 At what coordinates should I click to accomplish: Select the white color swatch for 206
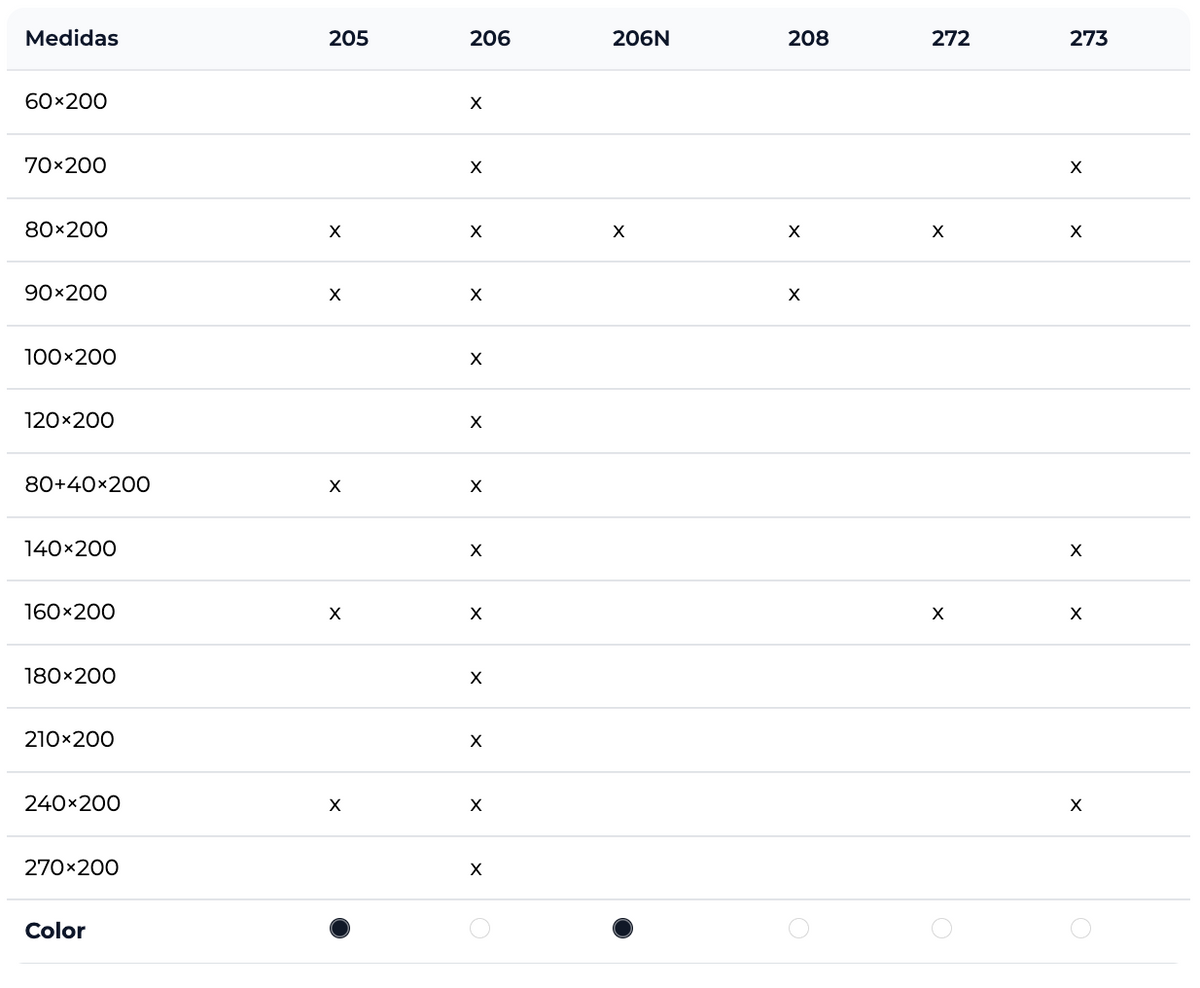[480, 929]
